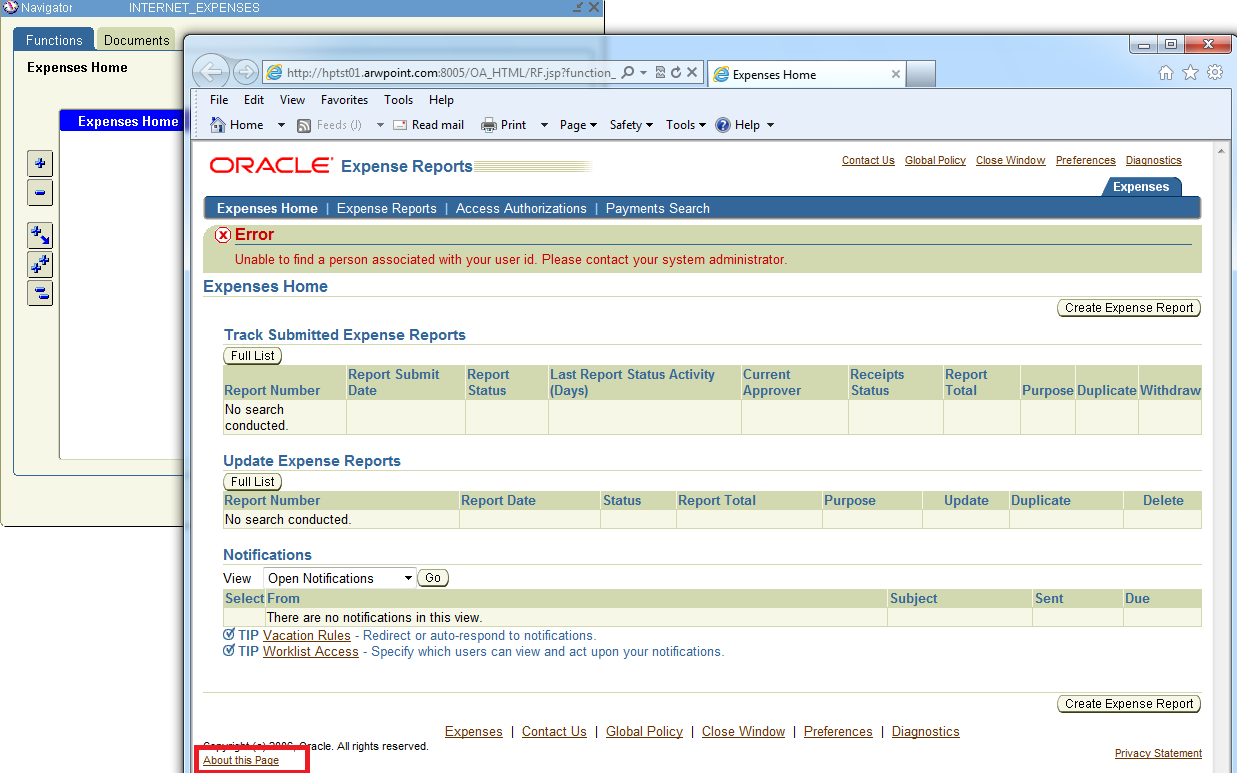This screenshot has height=773, width=1237.
Task: Click the Privacy Statement link
Action: tap(1158, 753)
